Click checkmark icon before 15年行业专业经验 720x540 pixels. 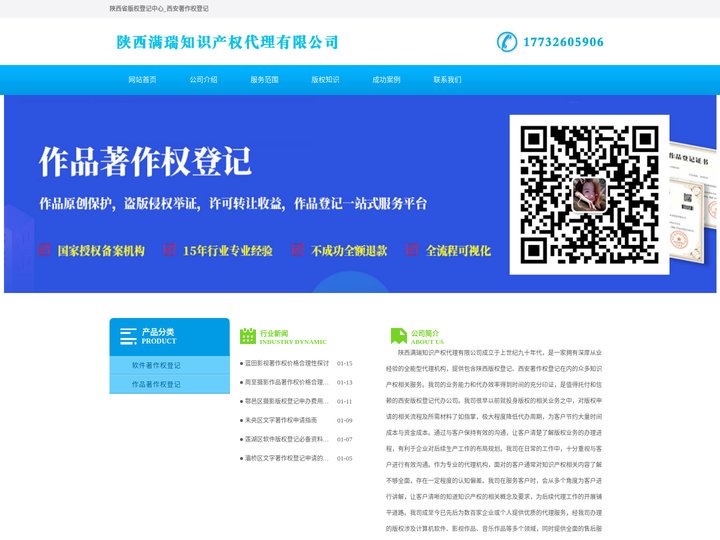pyautogui.click(x=169, y=249)
